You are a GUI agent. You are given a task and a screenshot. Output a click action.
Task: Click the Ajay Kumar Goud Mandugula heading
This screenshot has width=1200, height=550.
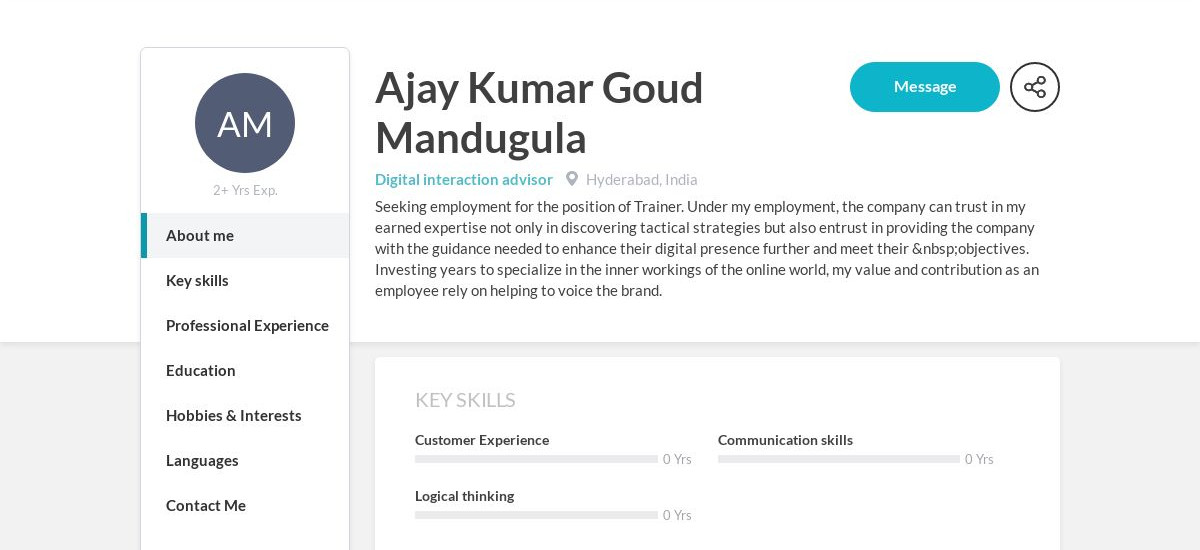(540, 112)
